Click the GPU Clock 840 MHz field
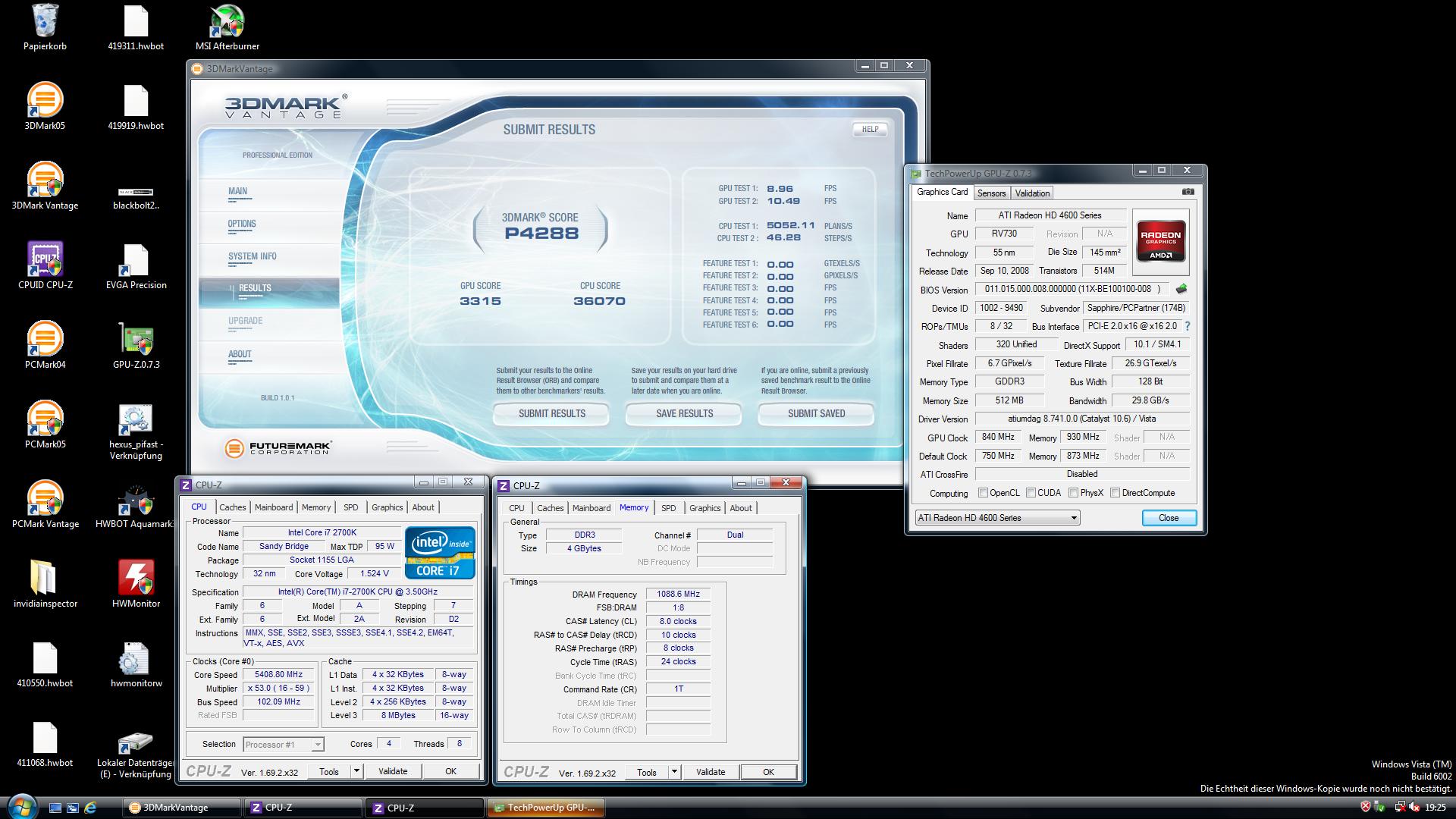 [x=997, y=438]
